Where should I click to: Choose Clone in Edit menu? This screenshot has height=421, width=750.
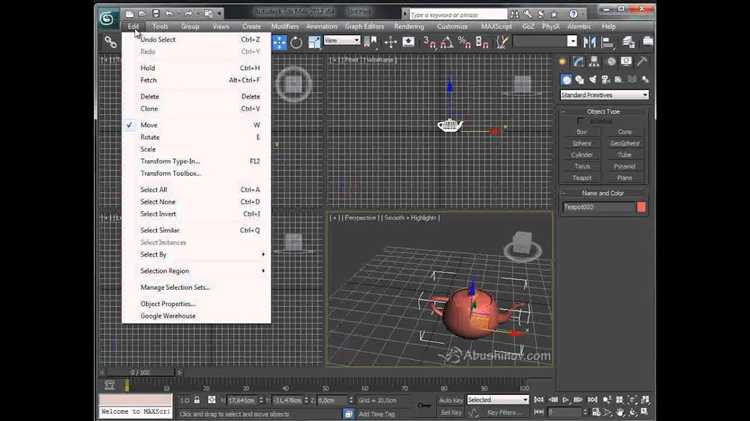pos(196,109)
